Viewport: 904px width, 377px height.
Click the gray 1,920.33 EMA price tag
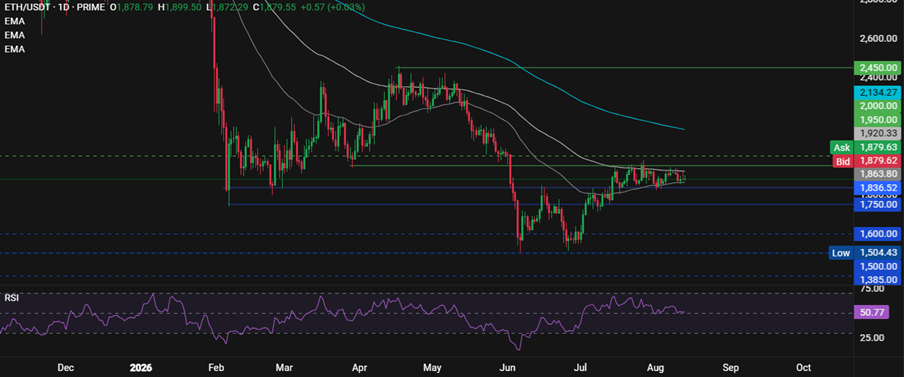click(x=877, y=134)
